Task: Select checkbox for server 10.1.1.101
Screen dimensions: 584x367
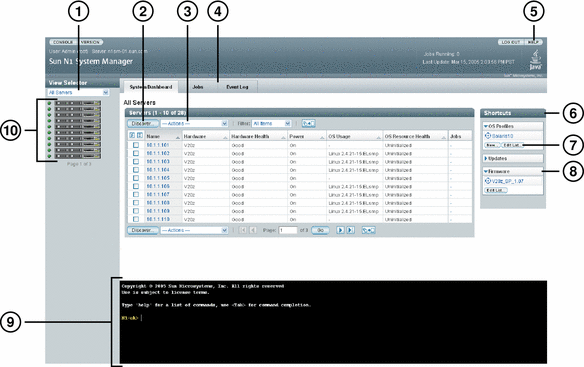Action: [x=136, y=145]
